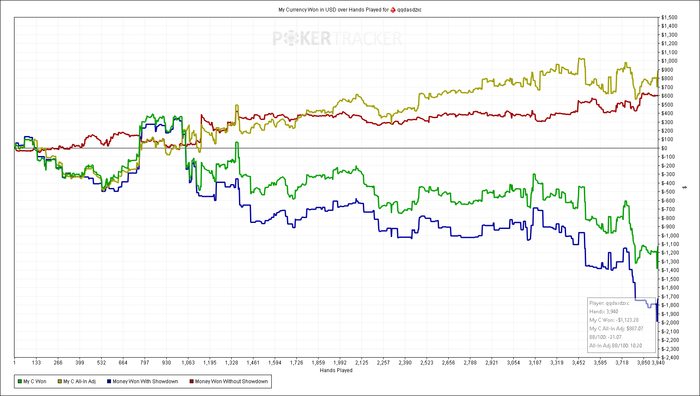Click the yellow My C All-In Adj swatch

(x=59, y=382)
